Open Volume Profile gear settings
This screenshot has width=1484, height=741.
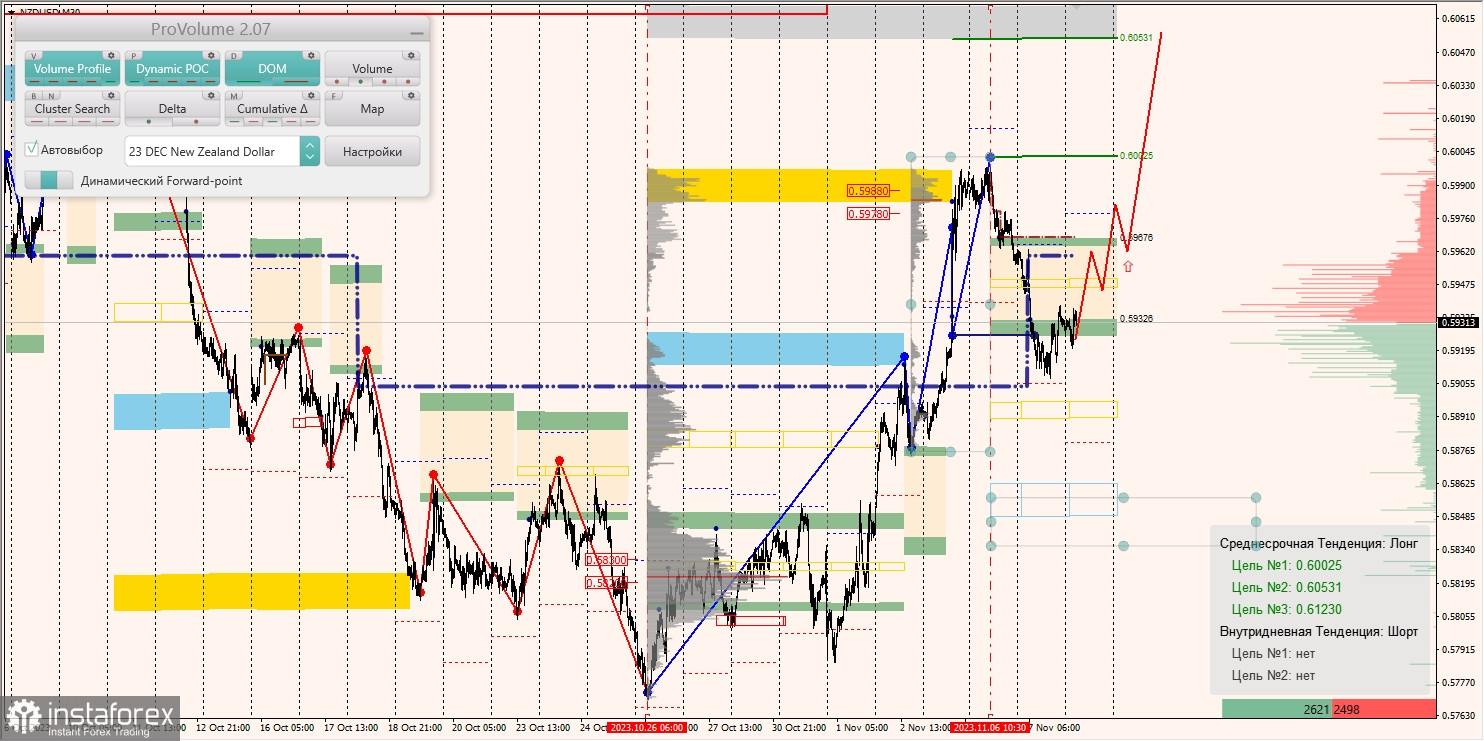111,55
